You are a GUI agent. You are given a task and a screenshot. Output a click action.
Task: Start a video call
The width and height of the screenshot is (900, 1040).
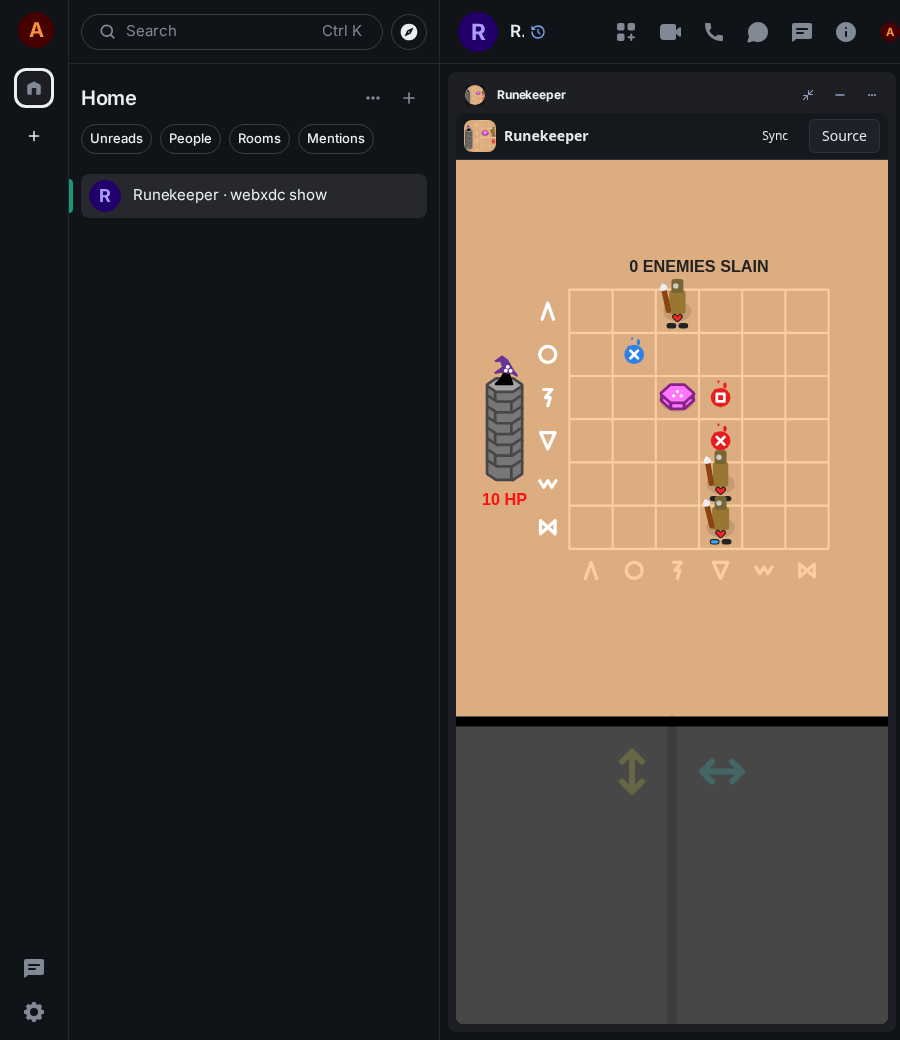pos(670,32)
